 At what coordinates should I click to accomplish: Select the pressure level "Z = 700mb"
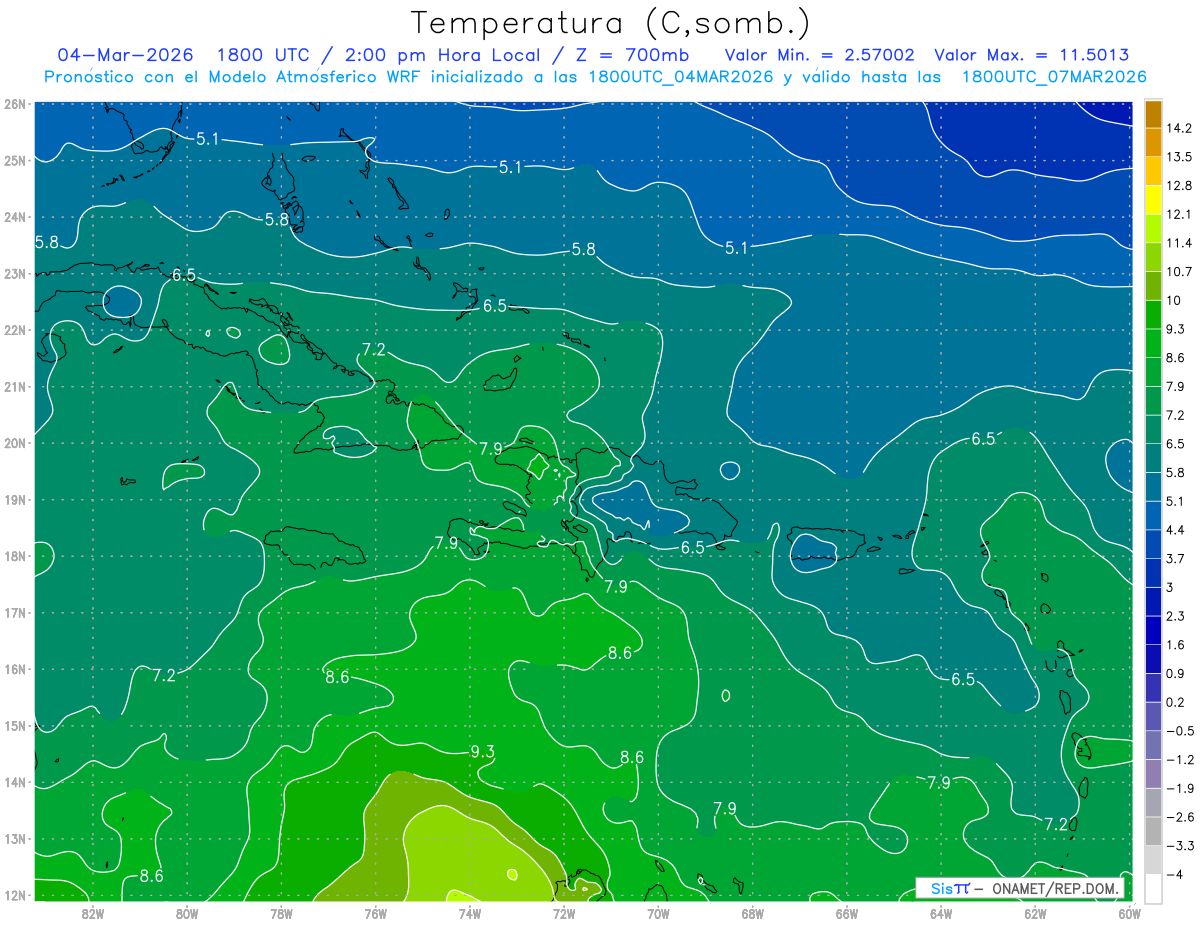pos(632,55)
